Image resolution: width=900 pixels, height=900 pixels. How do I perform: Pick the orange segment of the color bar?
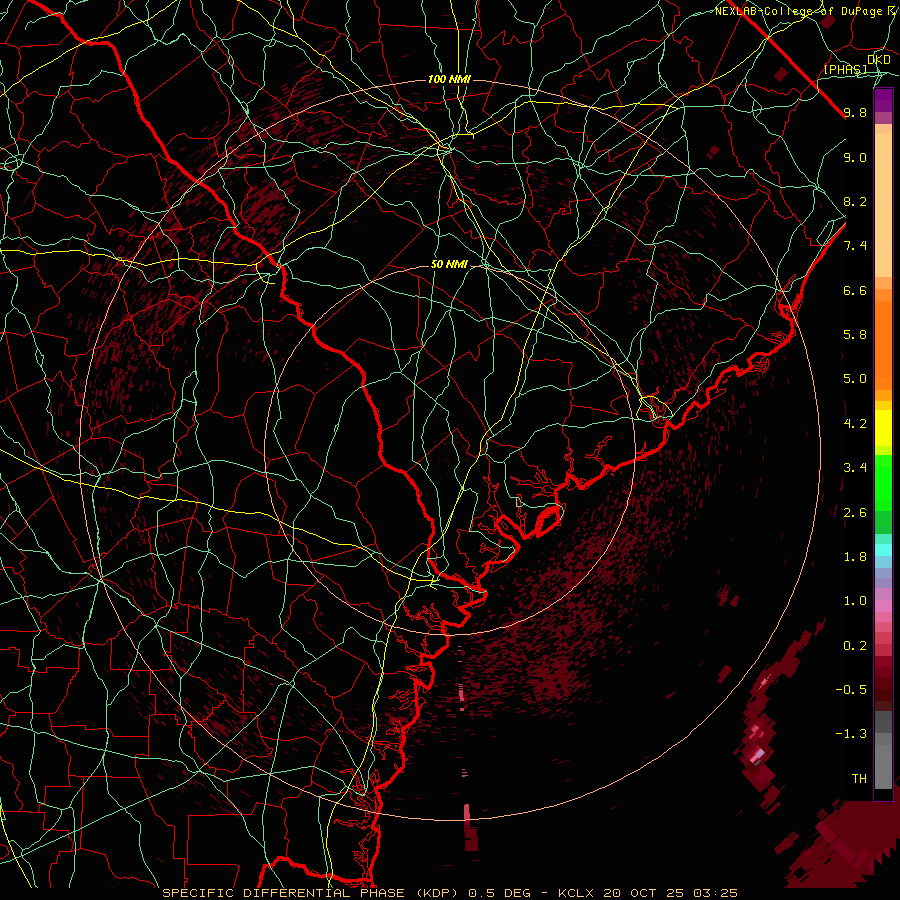(883, 346)
